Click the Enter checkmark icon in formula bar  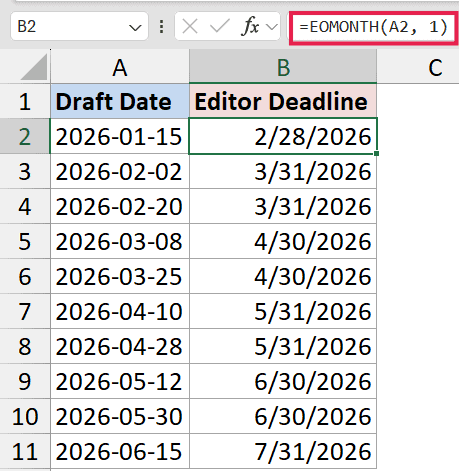click(220, 26)
